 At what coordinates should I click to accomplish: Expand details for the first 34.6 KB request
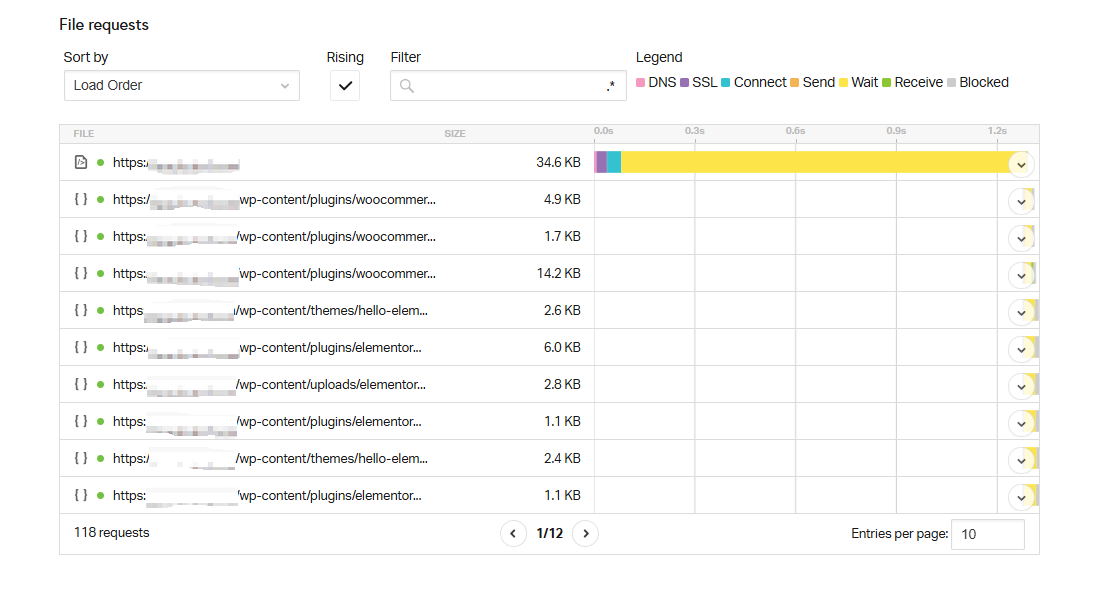tap(1021, 163)
